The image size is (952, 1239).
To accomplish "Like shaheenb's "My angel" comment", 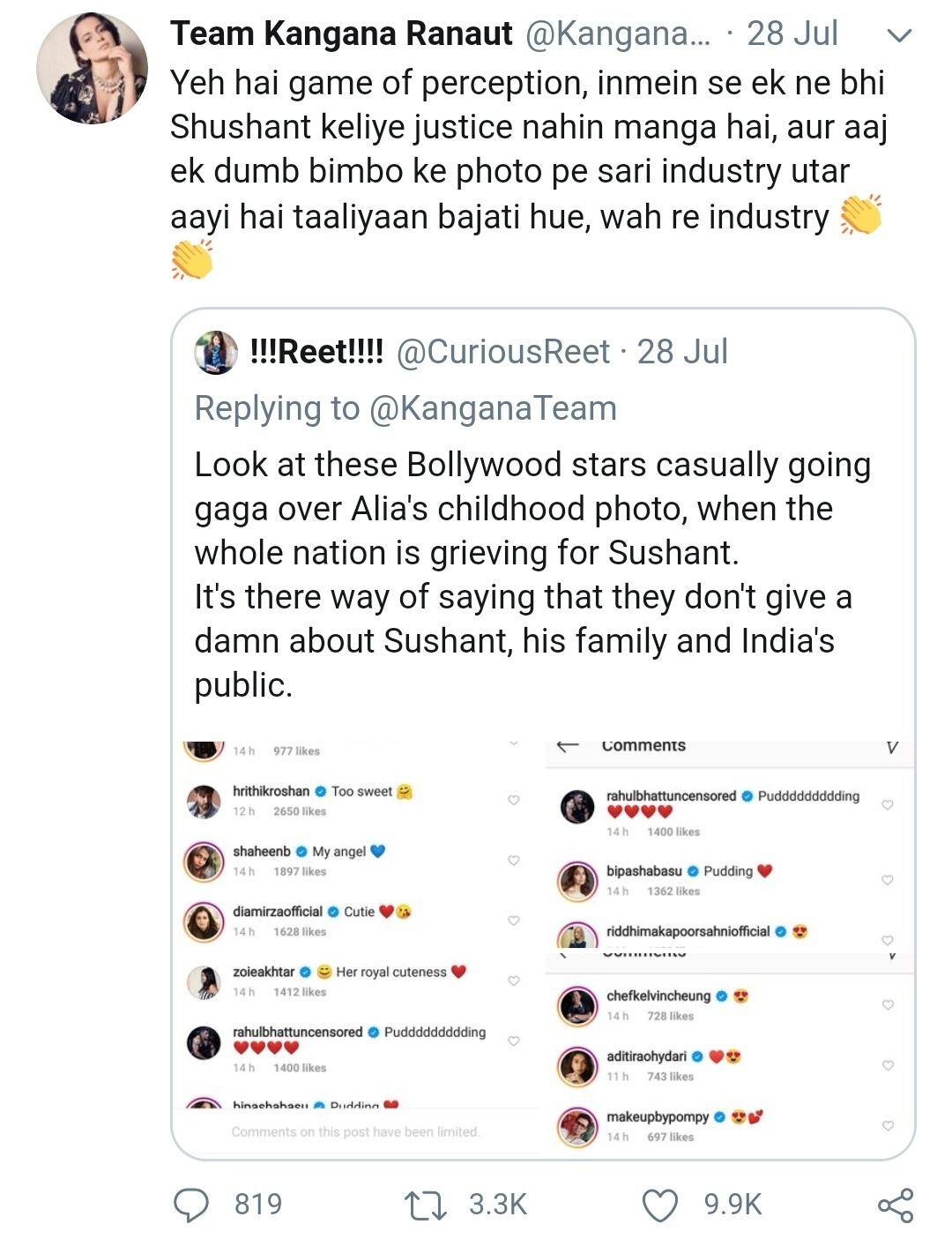I will [514, 860].
